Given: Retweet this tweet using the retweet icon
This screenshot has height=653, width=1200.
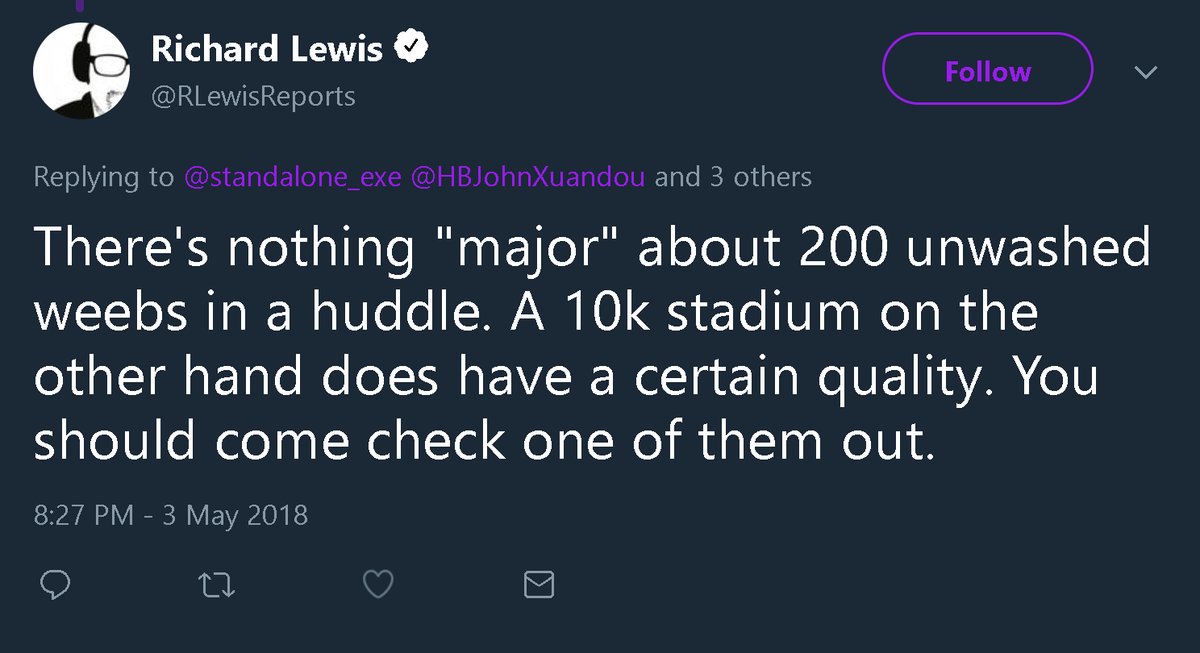Looking at the screenshot, I should click(x=217, y=585).
